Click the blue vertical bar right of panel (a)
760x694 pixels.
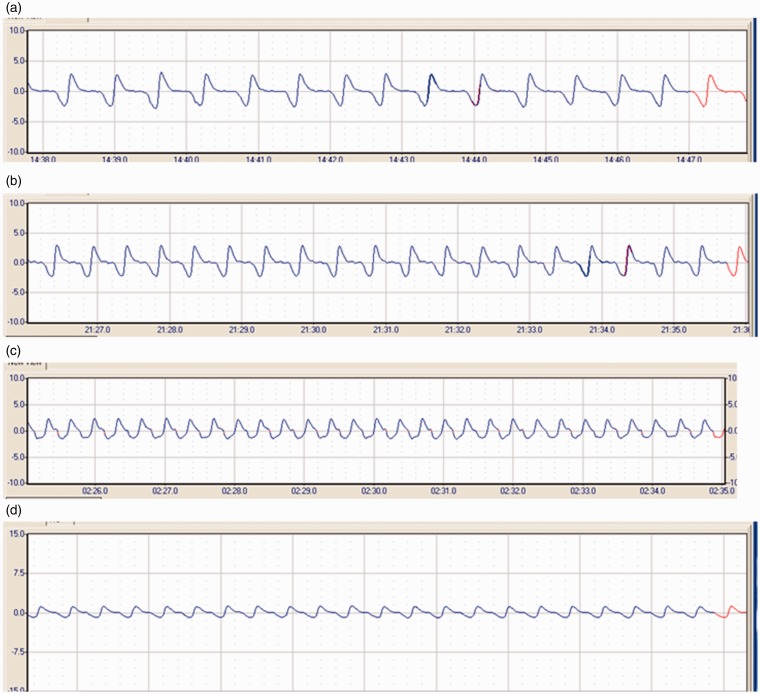point(754,91)
